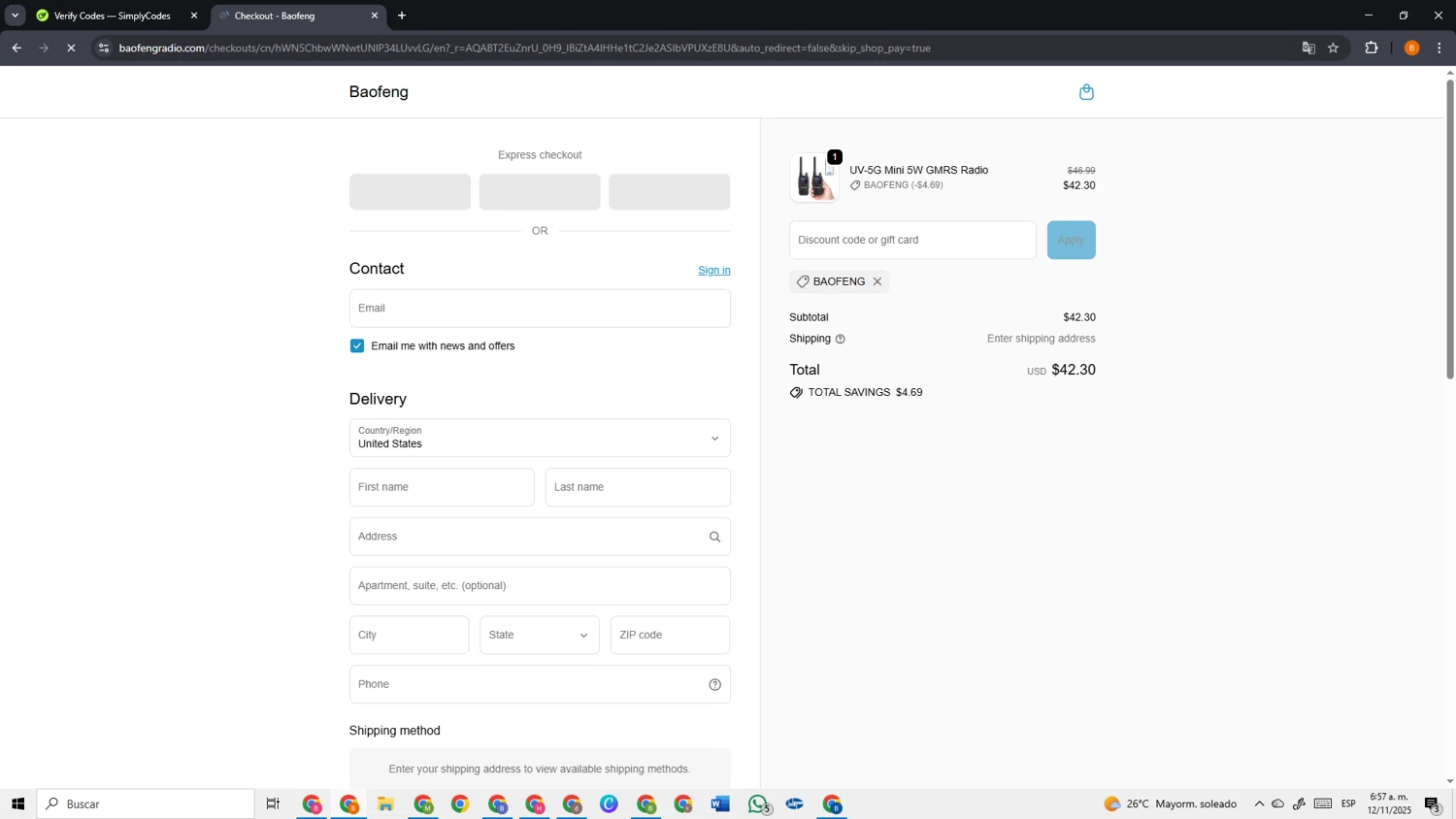The height and width of the screenshot is (819, 1456).
Task: Open the tab search dropdown arrow
Action: (x=15, y=16)
